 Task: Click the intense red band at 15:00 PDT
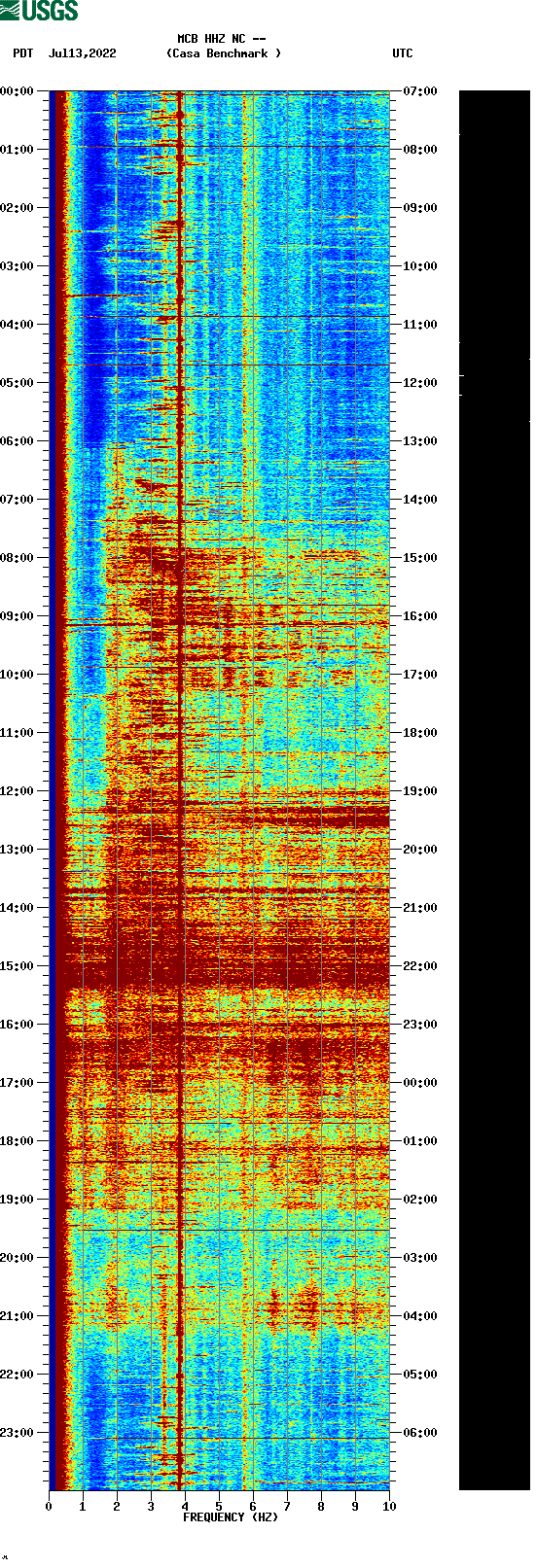pyautogui.click(x=224, y=967)
